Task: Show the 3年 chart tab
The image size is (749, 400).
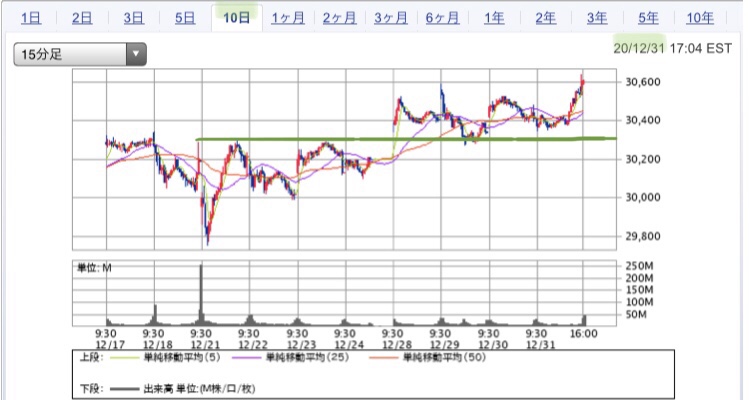Action: pos(597,17)
